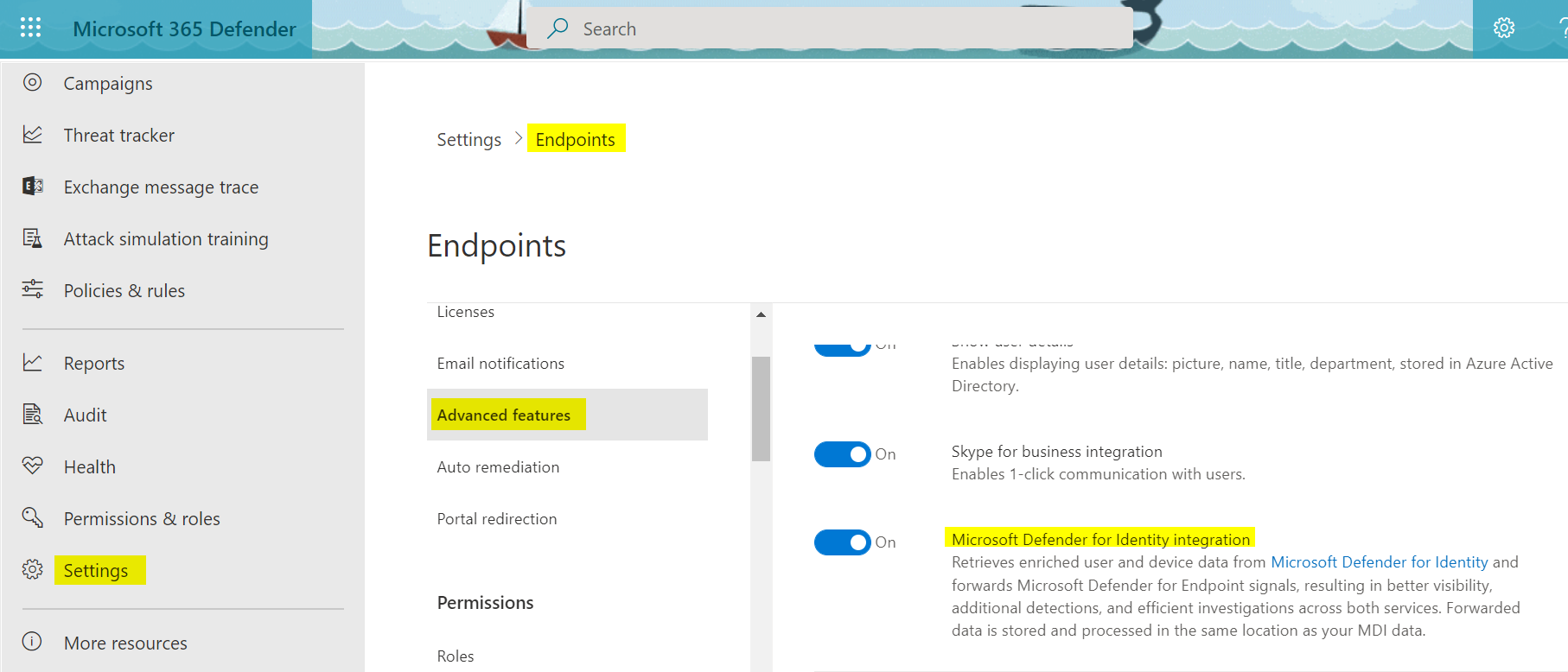This screenshot has width=1568, height=672.
Task: Open the Campaigns menu item
Action: pyautogui.click(x=108, y=84)
